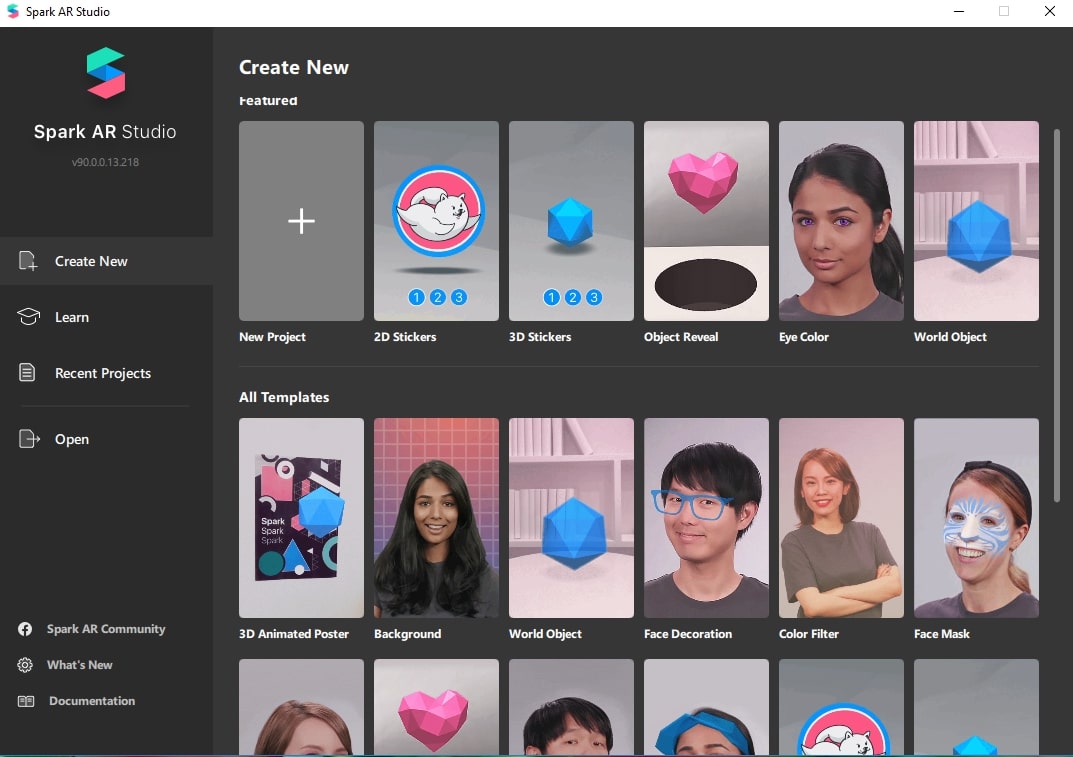The width and height of the screenshot is (1073, 757).
Task: Click the Spark AR Studio logo in sidebar
Action: [105, 73]
